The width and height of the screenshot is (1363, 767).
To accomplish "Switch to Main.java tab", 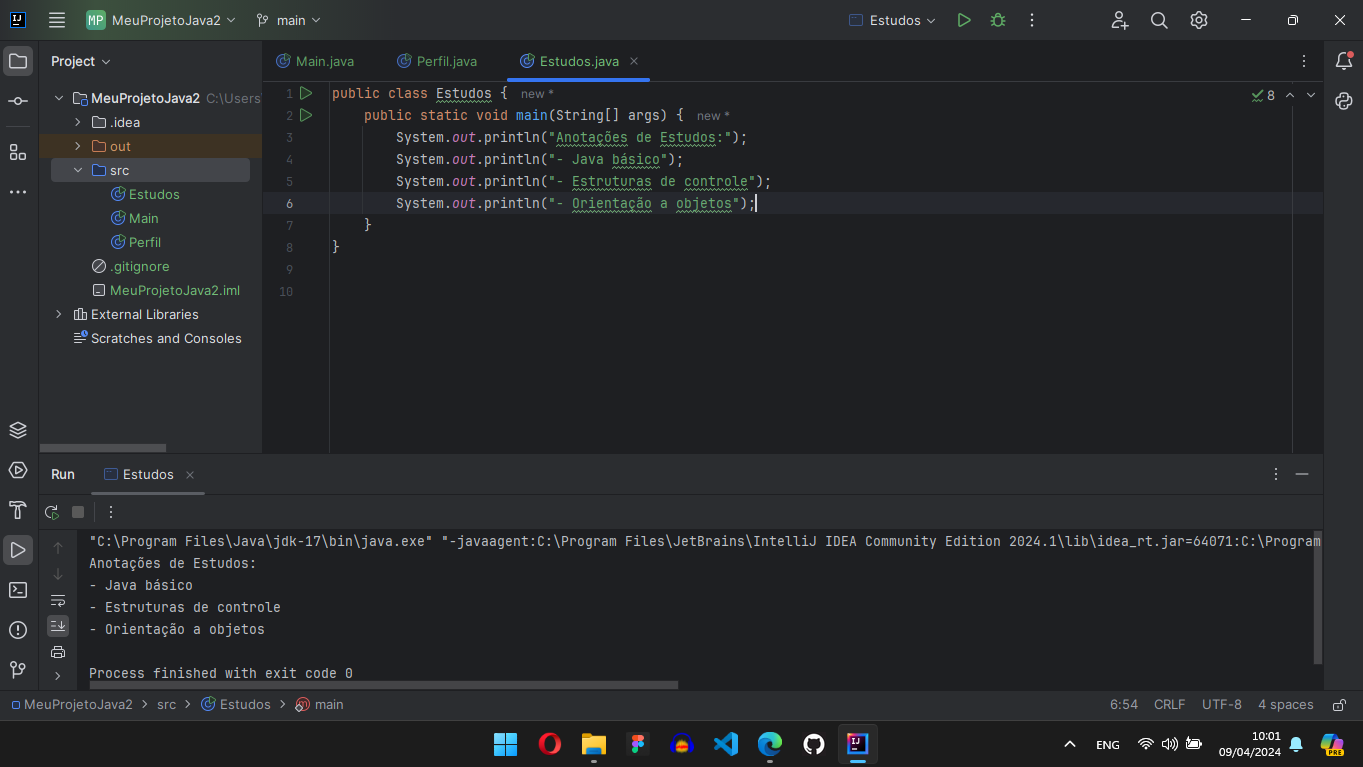I will pyautogui.click(x=314, y=61).
